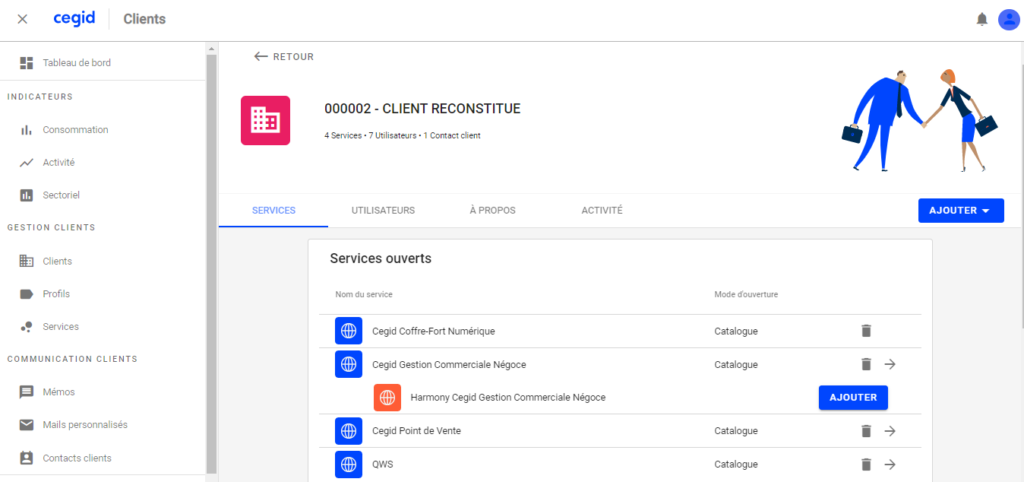Click the Contacts clients icon
Screen dimensions: 1024x482
(x=26, y=458)
